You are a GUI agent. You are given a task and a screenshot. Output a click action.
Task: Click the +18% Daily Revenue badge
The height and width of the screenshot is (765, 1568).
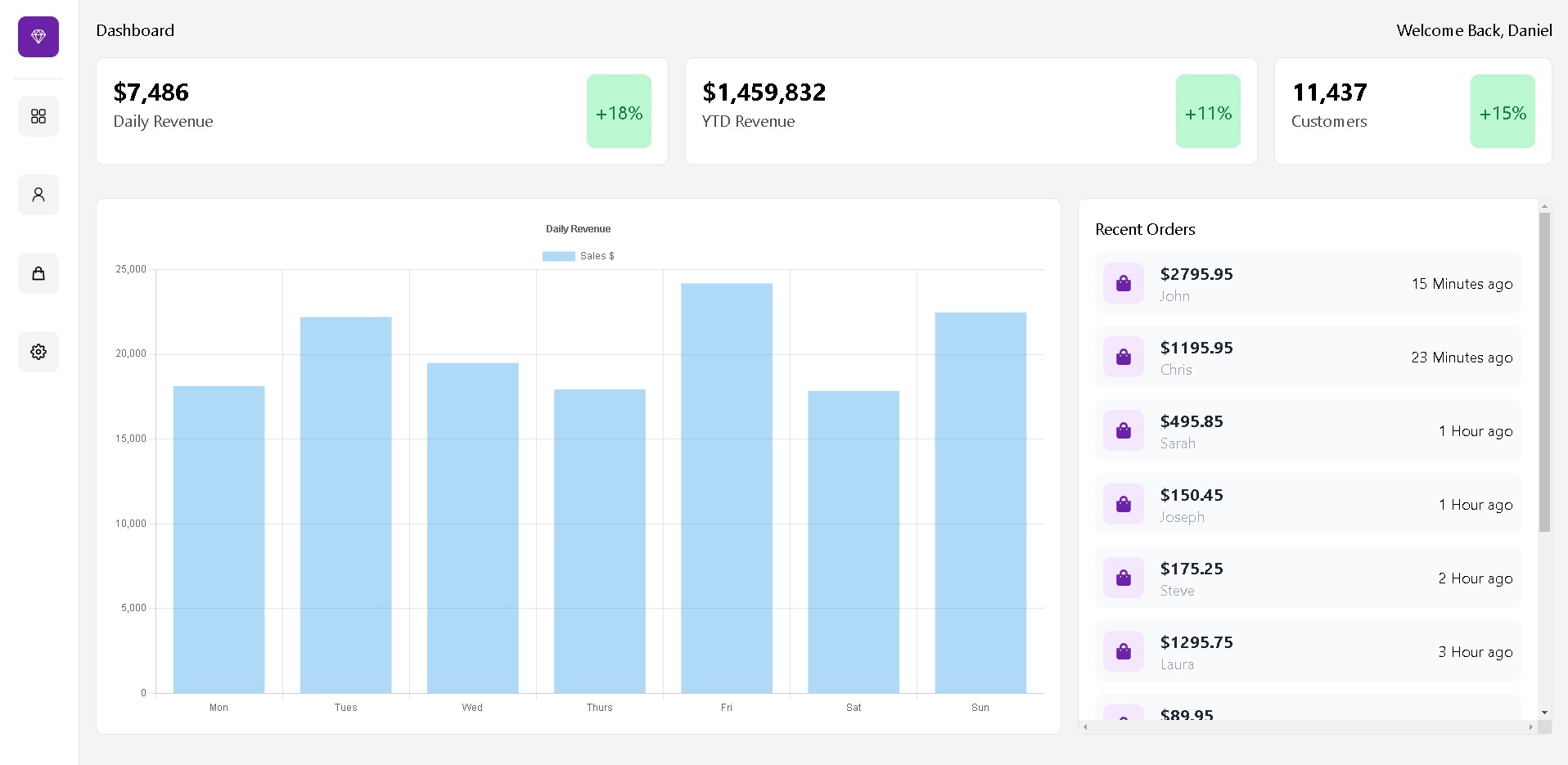coord(619,112)
